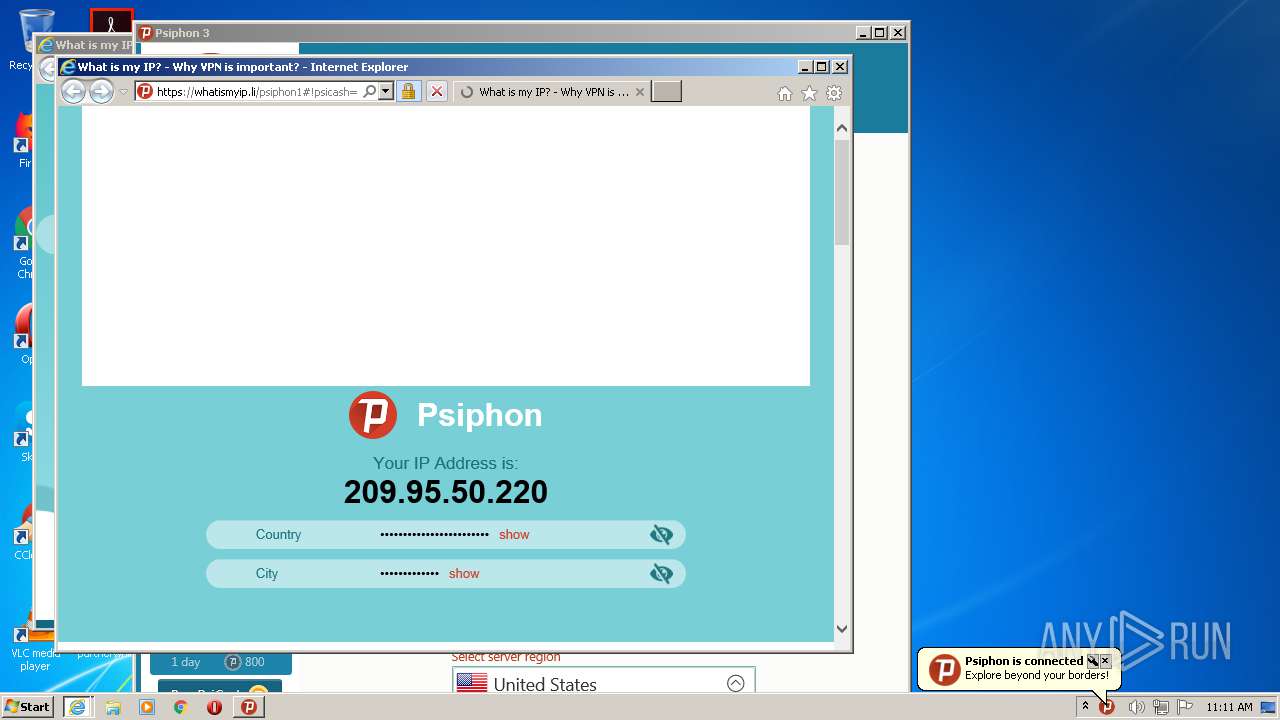Open IE Favorites star
The height and width of the screenshot is (720, 1280).
[x=809, y=93]
